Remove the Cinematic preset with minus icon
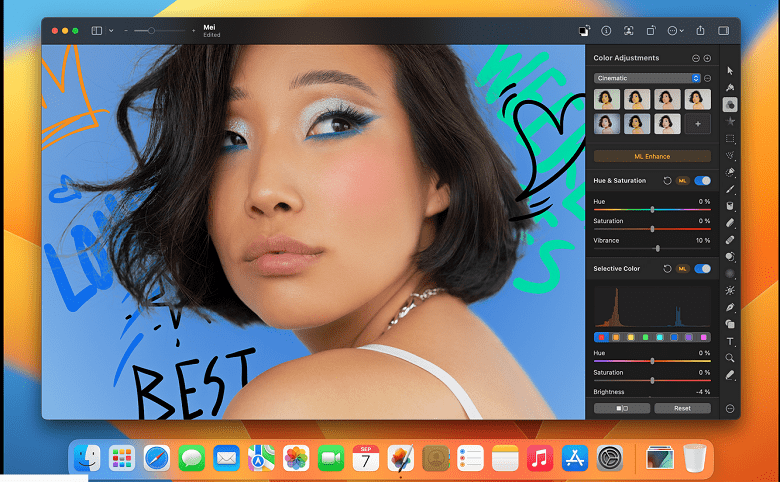The height and width of the screenshot is (482, 780). [707, 78]
